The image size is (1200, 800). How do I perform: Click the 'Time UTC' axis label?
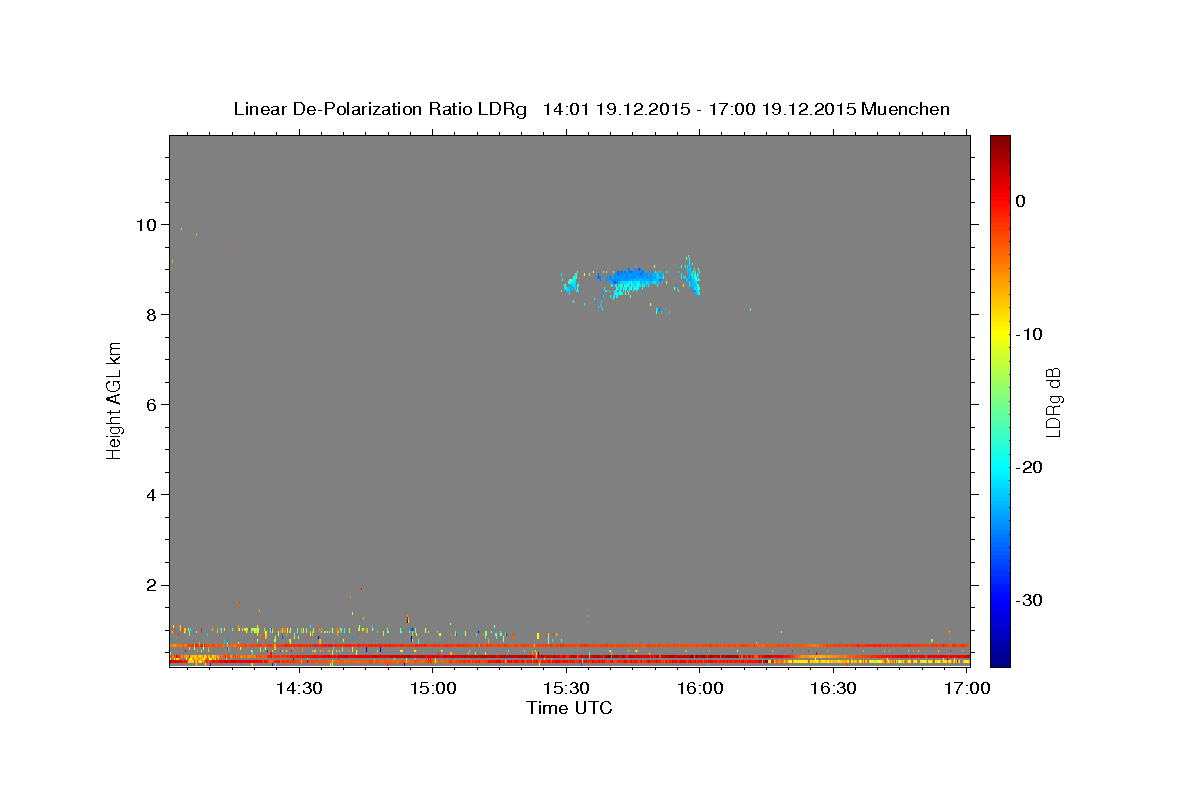click(569, 708)
